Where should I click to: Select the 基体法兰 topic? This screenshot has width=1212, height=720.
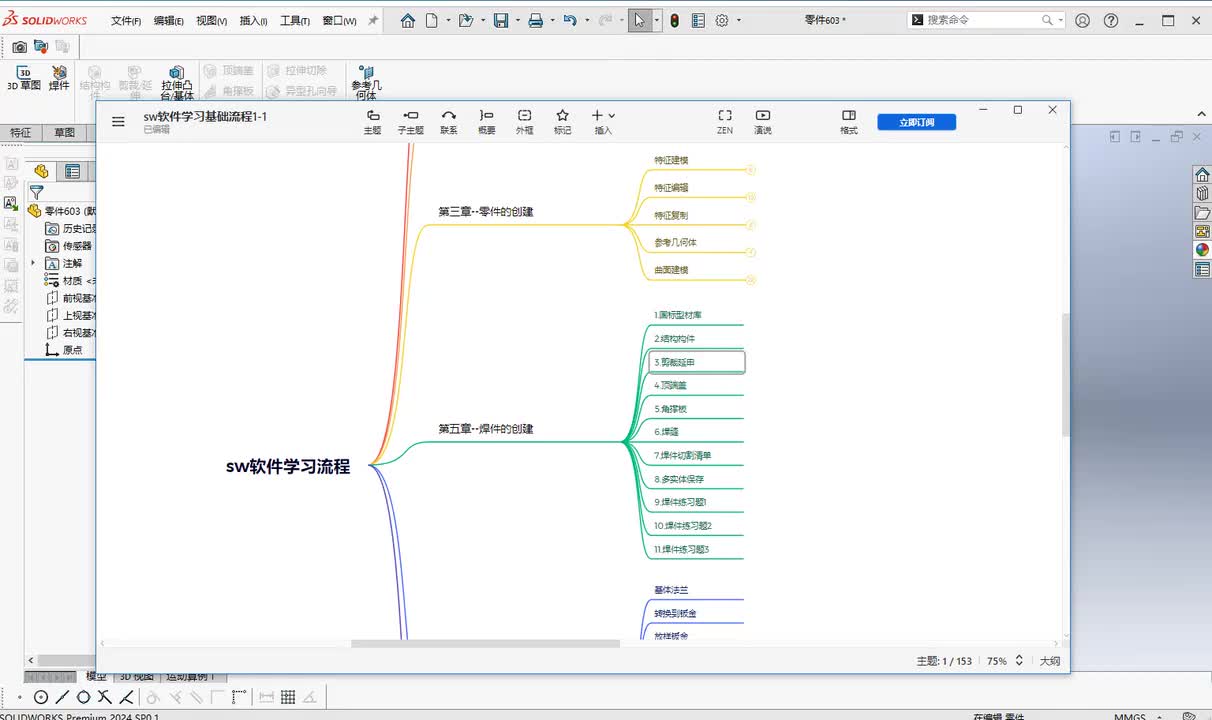[671, 590]
